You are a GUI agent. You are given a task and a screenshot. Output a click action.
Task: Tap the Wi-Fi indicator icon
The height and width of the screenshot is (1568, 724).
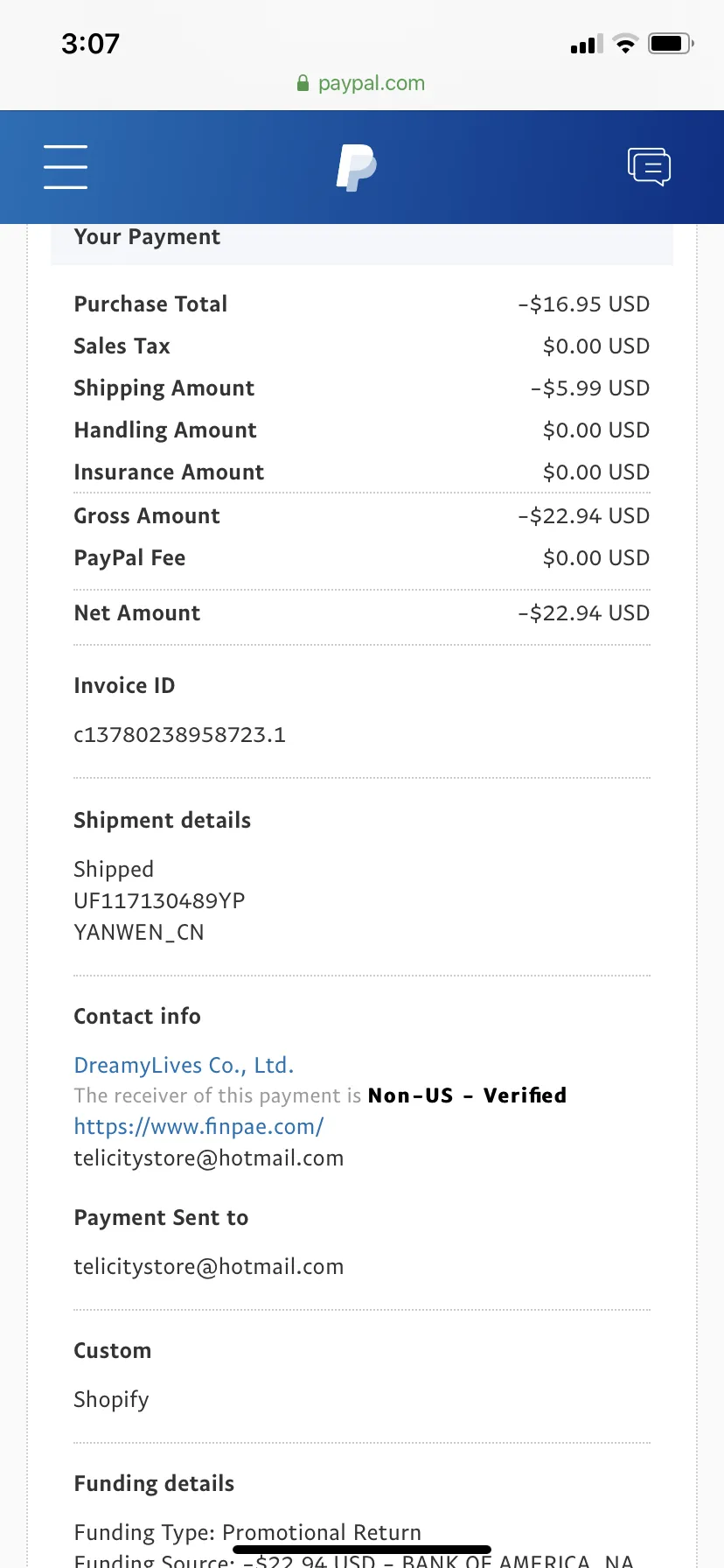tap(625, 43)
